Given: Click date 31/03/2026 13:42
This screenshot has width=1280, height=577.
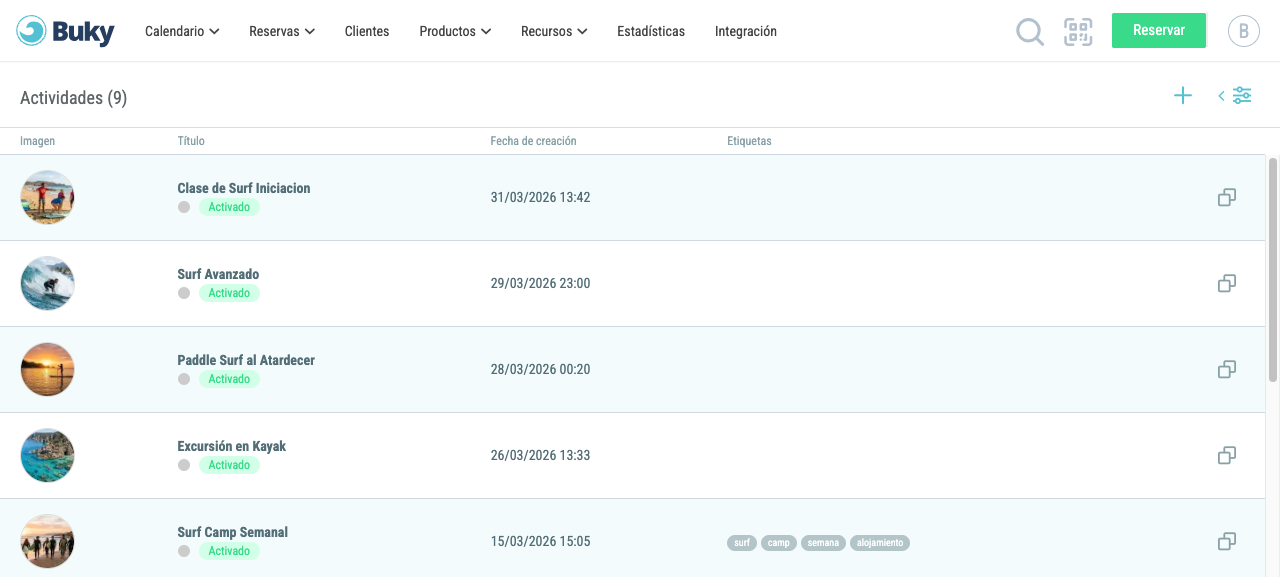Looking at the screenshot, I should pyautogui.click(x=540, y=197).
